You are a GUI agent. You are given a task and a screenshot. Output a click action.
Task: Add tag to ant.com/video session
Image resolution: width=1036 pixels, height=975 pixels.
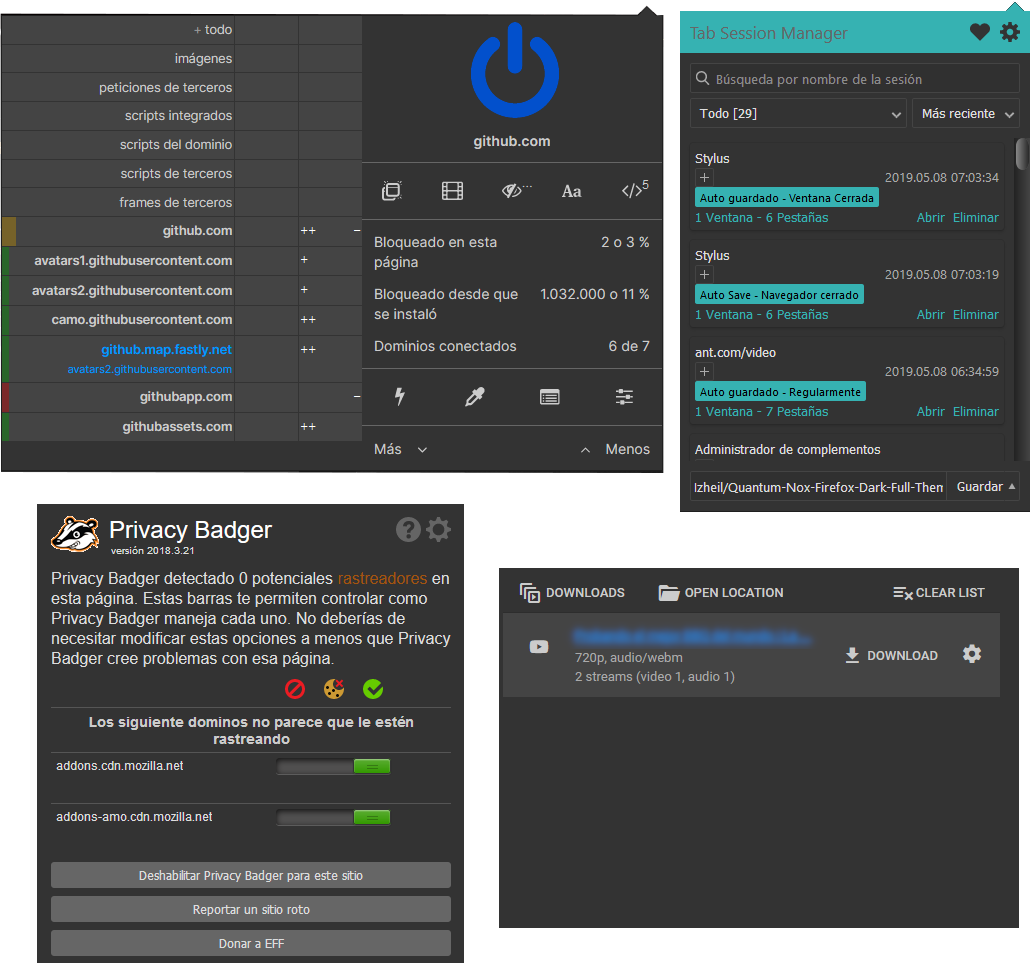point(704,372)
